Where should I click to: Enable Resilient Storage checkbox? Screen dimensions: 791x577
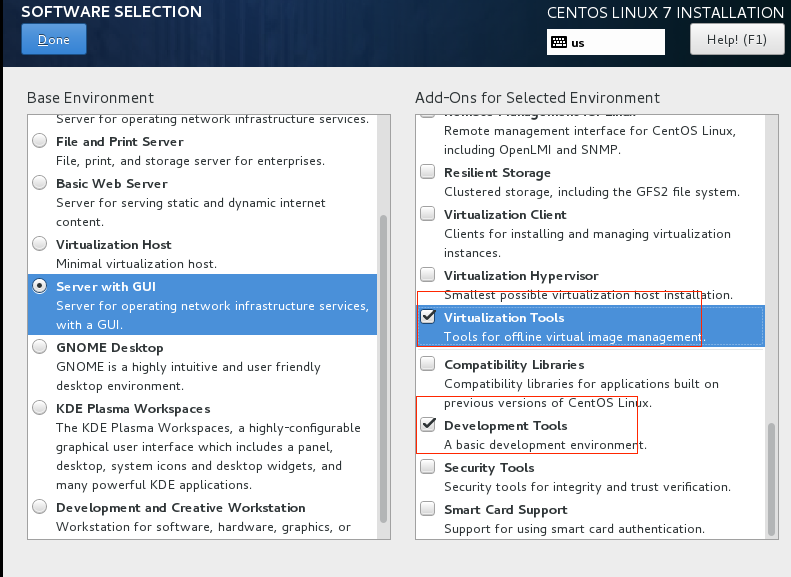tap(428, 171)
